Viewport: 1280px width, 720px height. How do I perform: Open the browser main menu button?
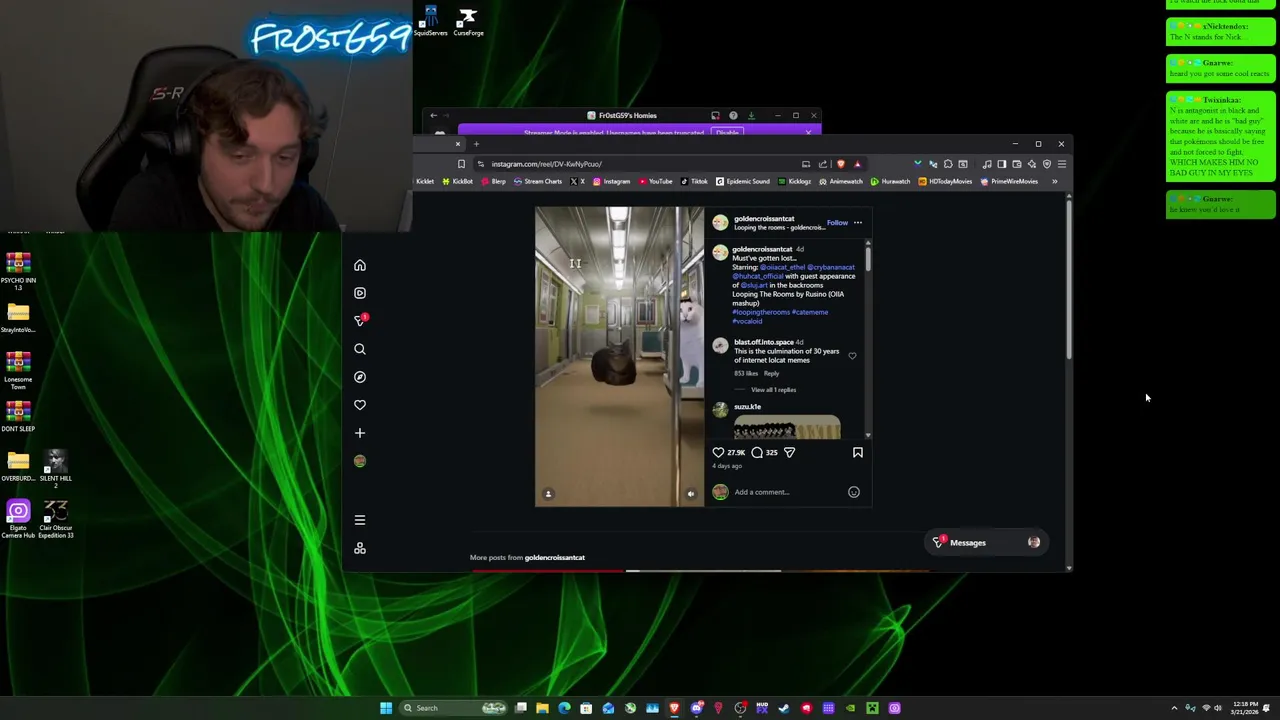tap(1062, 164)
